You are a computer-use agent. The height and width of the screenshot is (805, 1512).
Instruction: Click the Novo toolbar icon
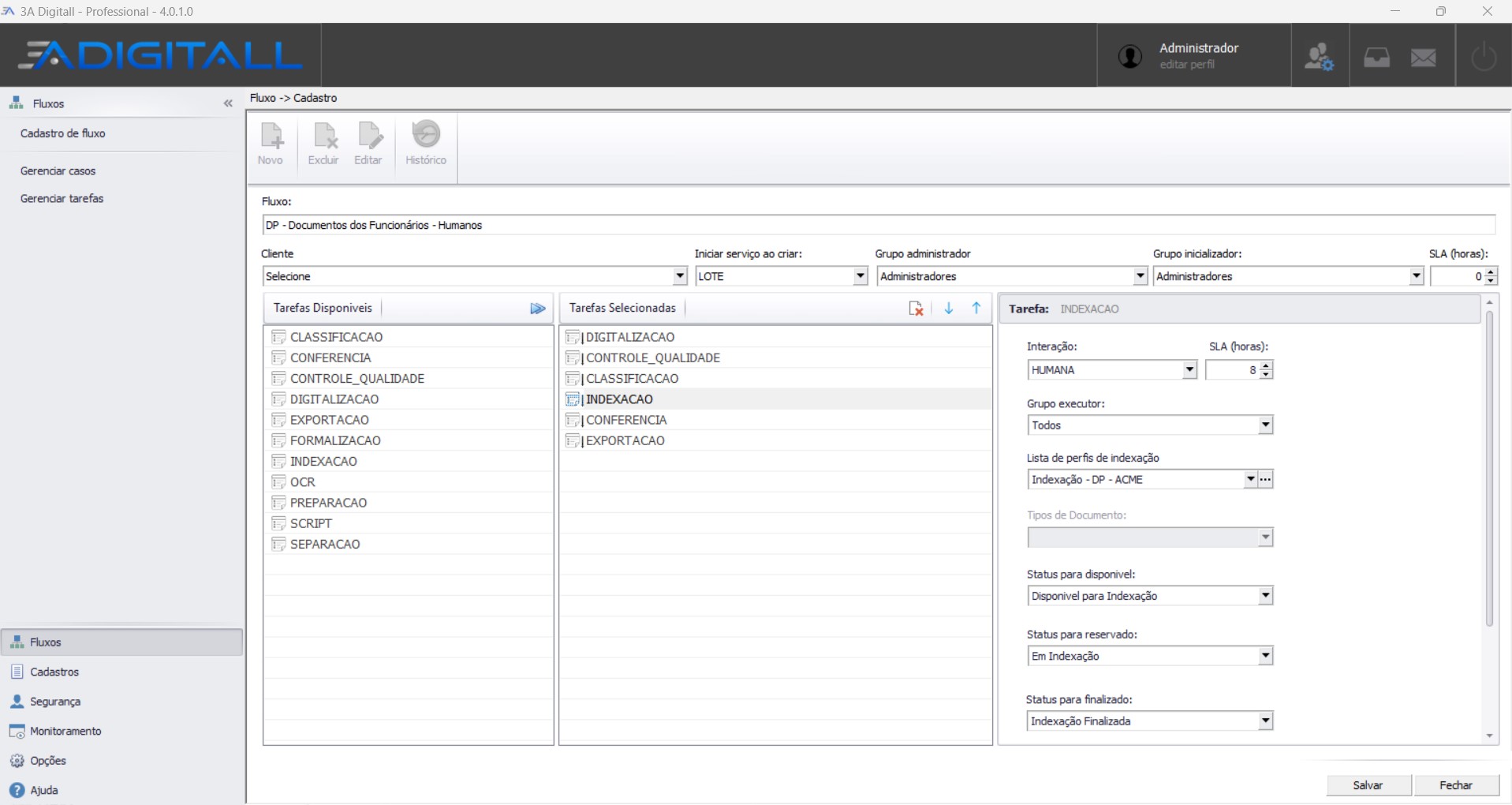[x=271, y=136]
